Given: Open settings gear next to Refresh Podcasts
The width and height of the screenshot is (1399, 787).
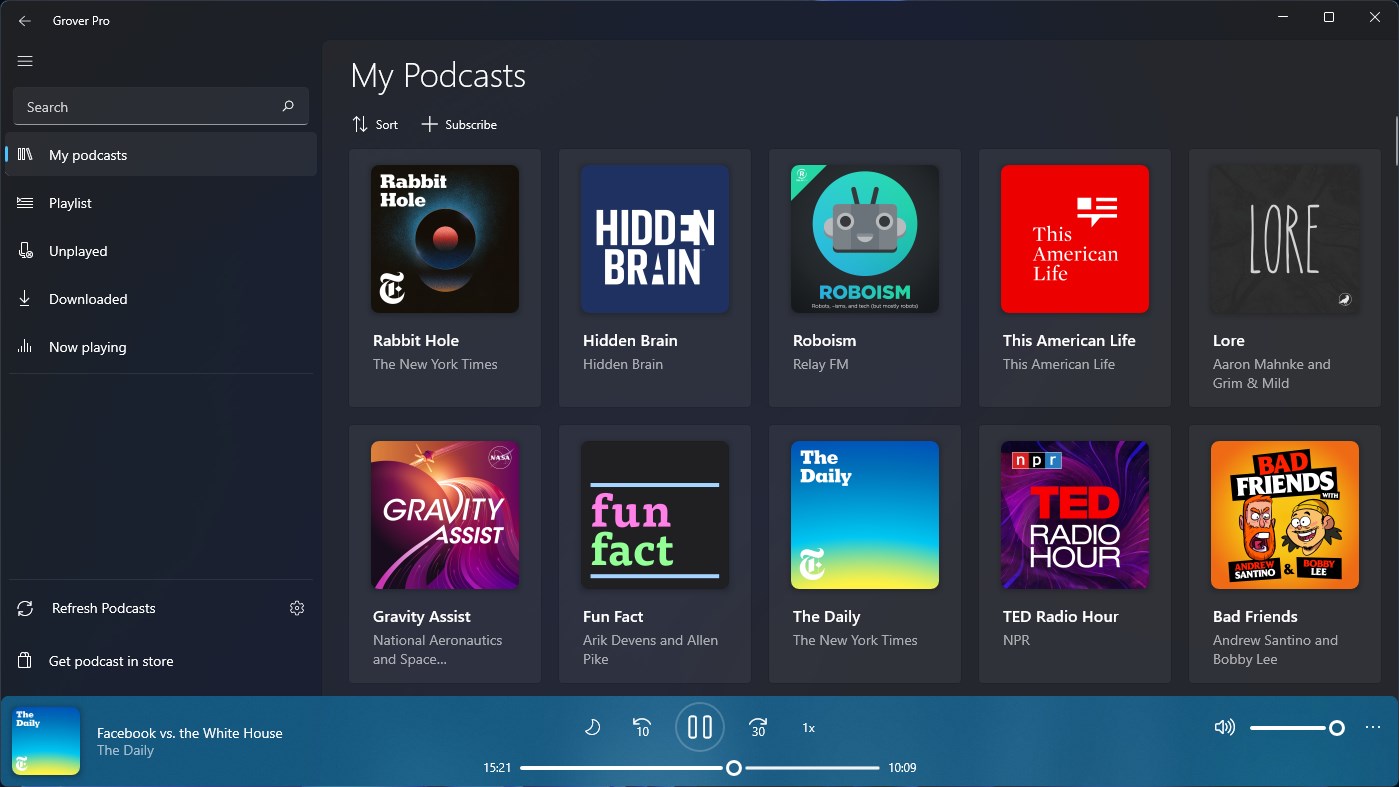Looking at the screenshot, I should (x=297, y=607).
